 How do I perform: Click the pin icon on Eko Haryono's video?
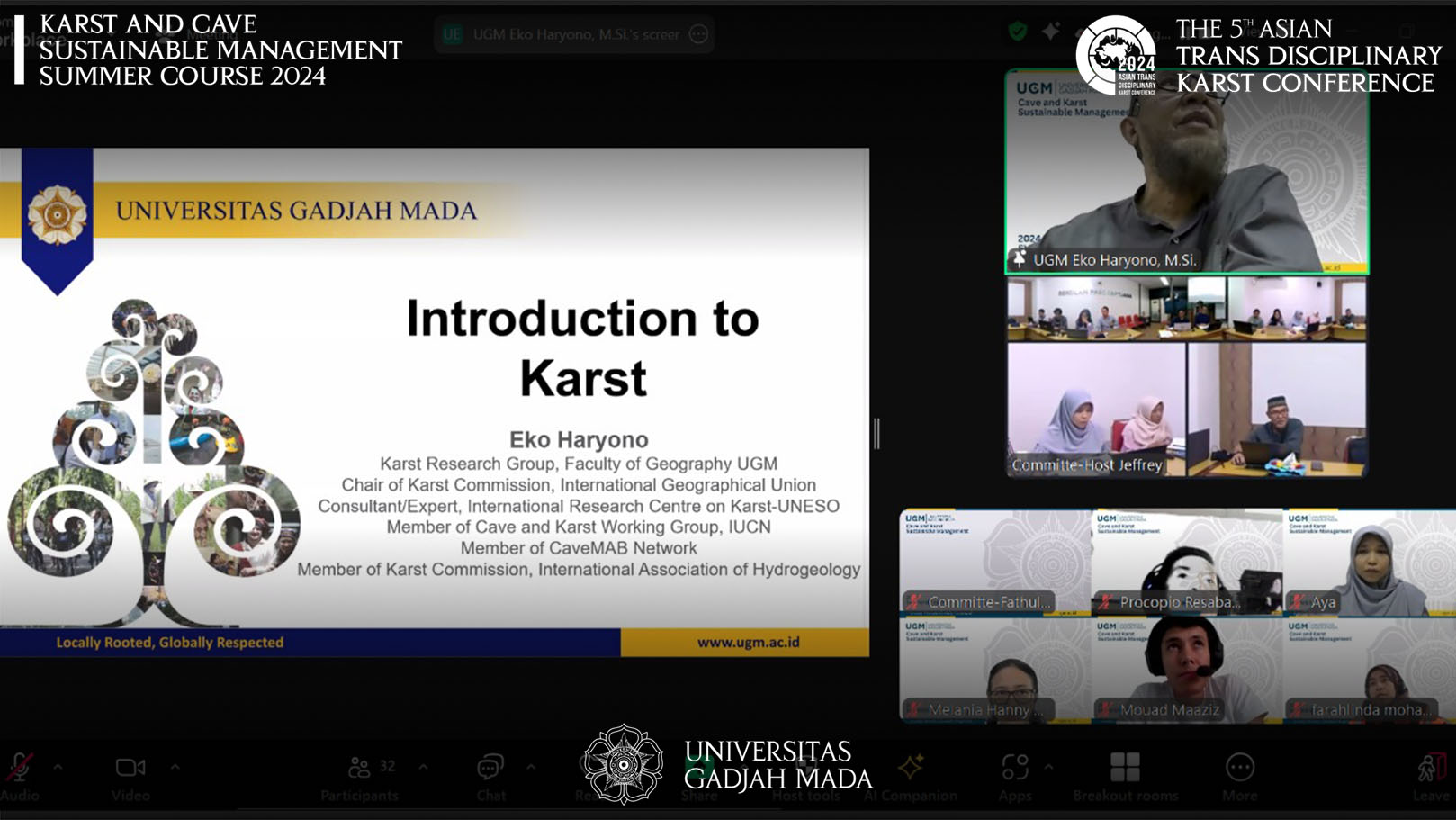(x=1020, y=259)
